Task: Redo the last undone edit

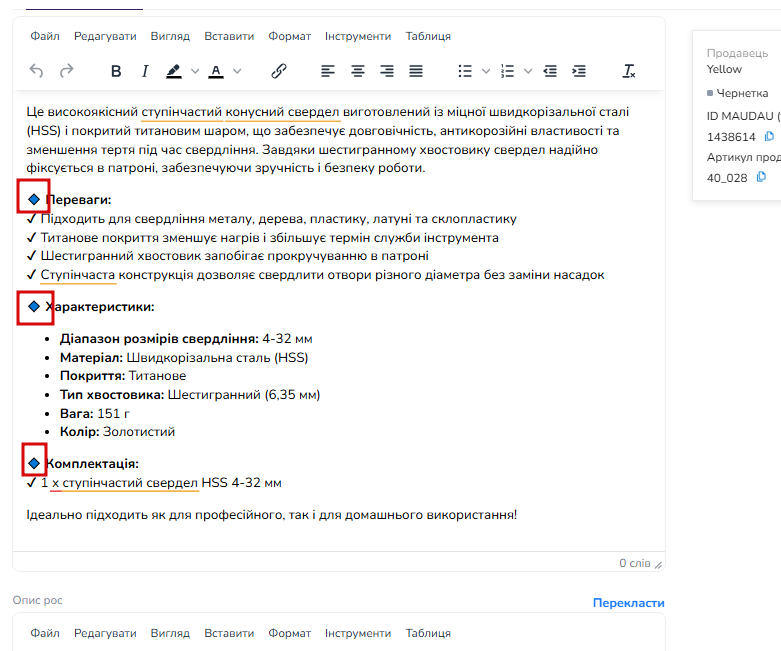Action: tap(66, 71)
